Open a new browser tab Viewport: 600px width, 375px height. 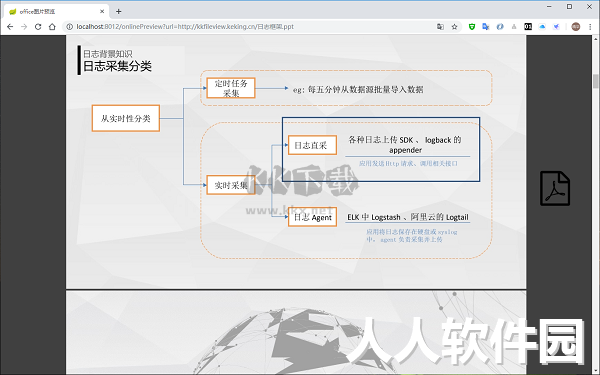[119, 11]
